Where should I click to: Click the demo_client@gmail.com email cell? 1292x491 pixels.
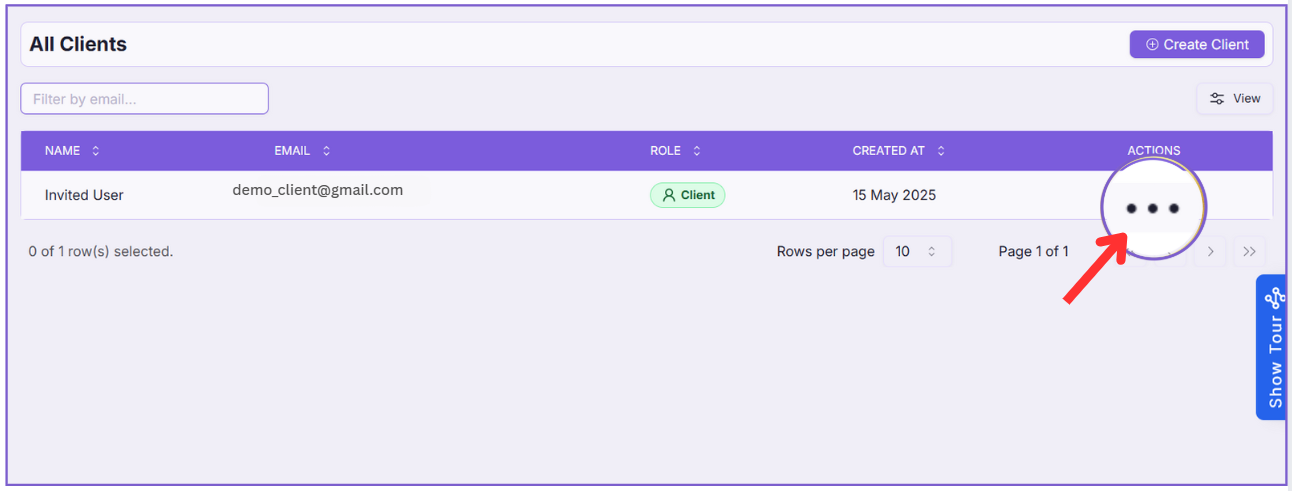tap(318, 190)
